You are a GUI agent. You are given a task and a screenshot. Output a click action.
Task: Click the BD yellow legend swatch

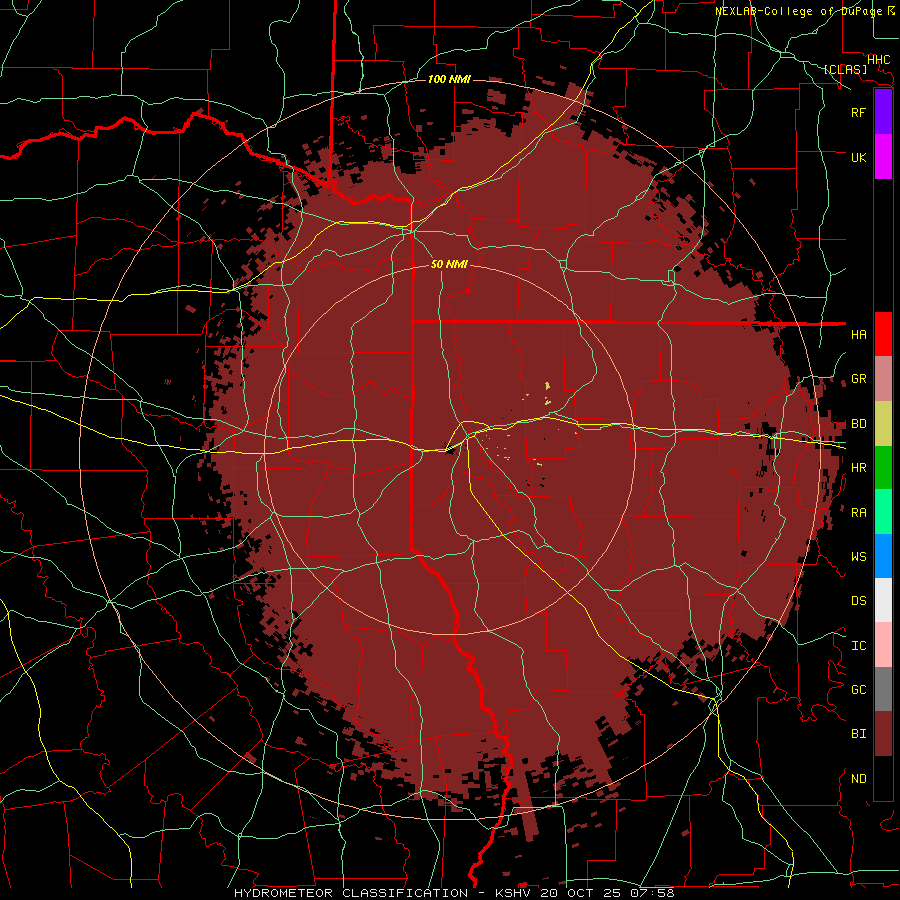(883, 424)
